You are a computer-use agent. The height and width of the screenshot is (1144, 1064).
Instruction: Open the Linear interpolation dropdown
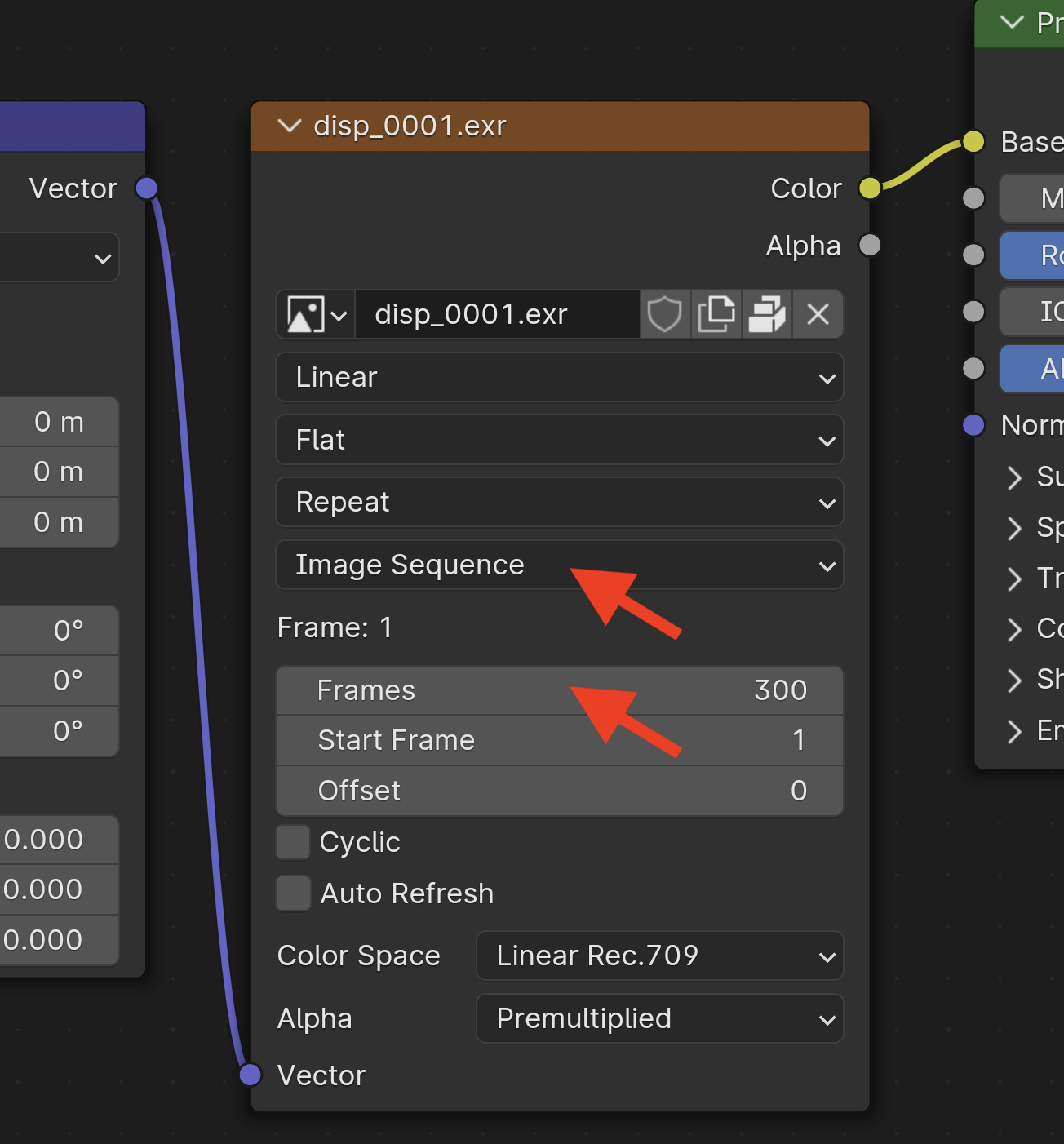[560, 378]
